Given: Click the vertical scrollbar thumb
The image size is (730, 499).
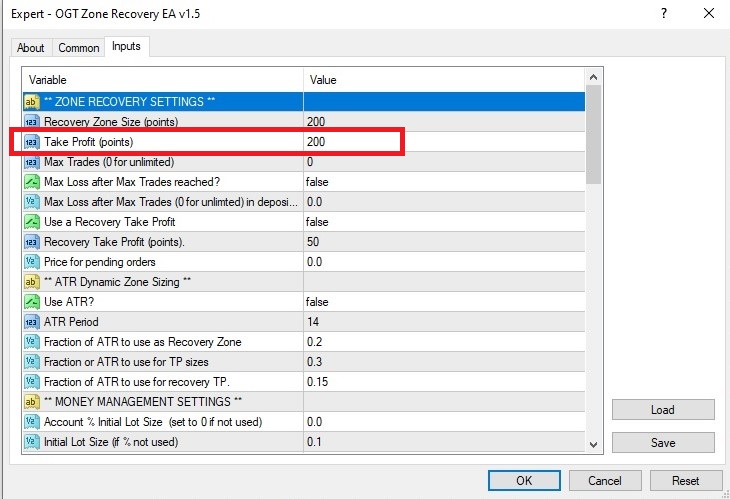Looking at the screenshot, I should 593,135.
